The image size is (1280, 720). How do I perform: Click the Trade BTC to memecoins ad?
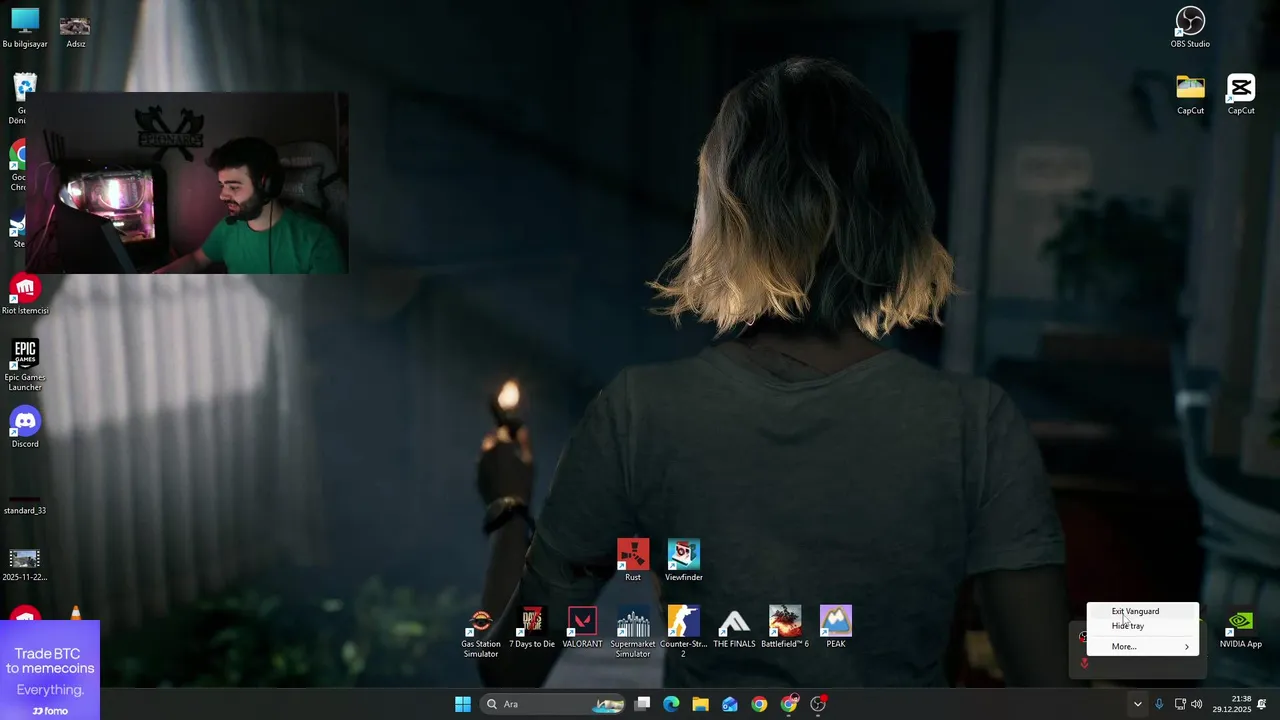click(50, 670)
